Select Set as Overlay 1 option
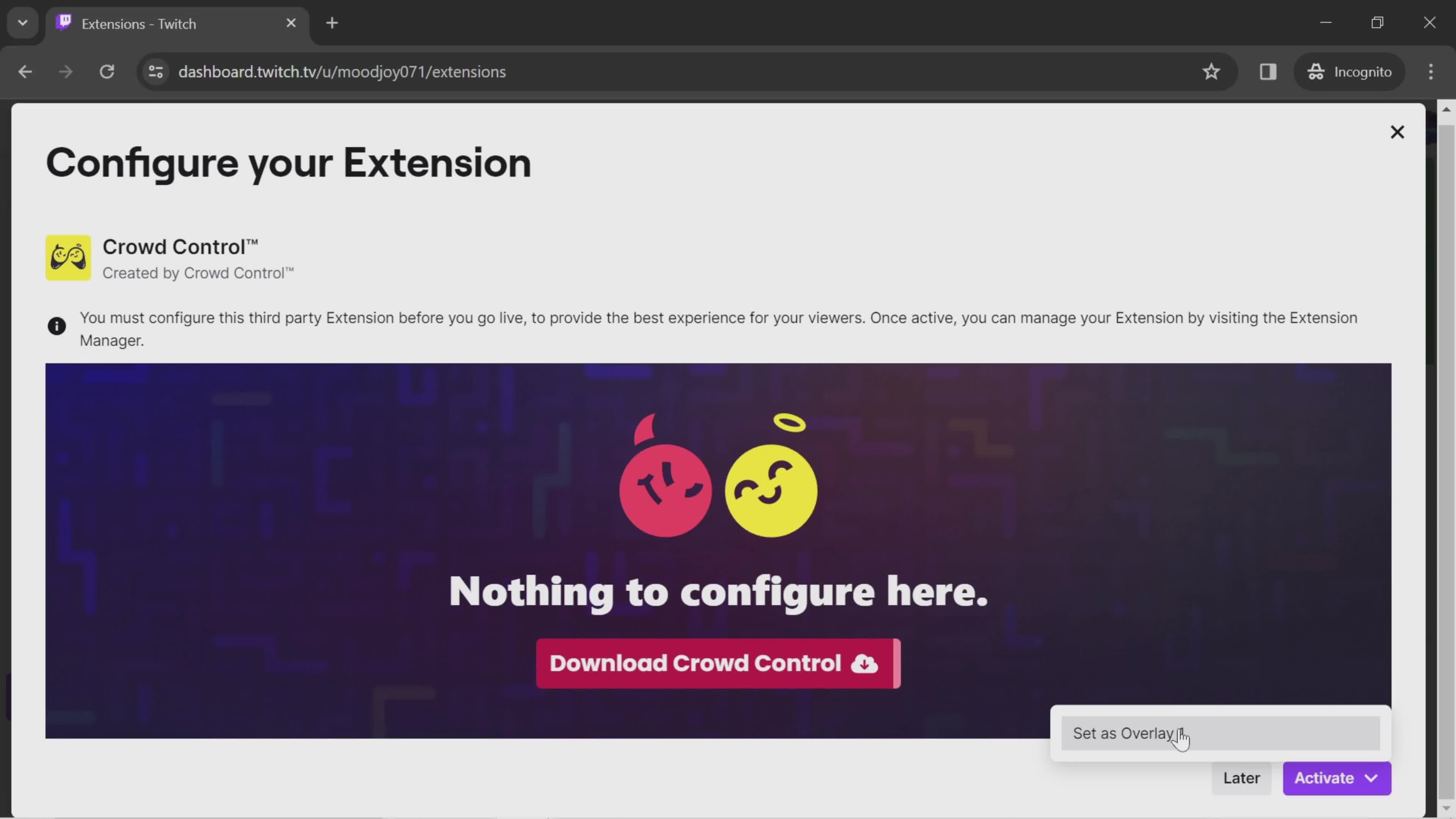Screen dimensions: 1456x819 point(1220,733)
